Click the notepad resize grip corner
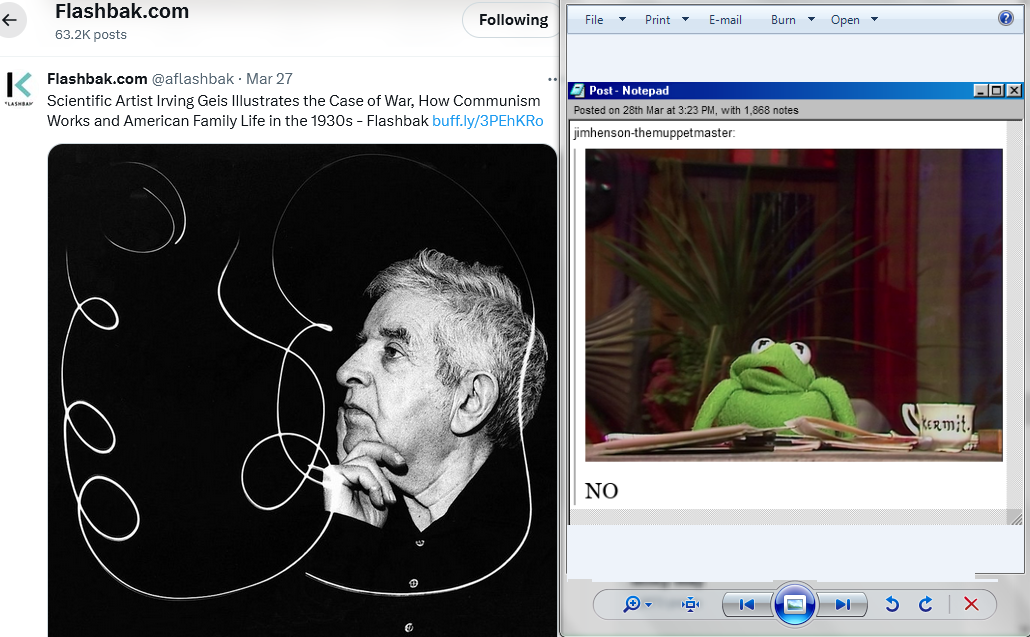1030x637 pixels. tap(1016, 519)
